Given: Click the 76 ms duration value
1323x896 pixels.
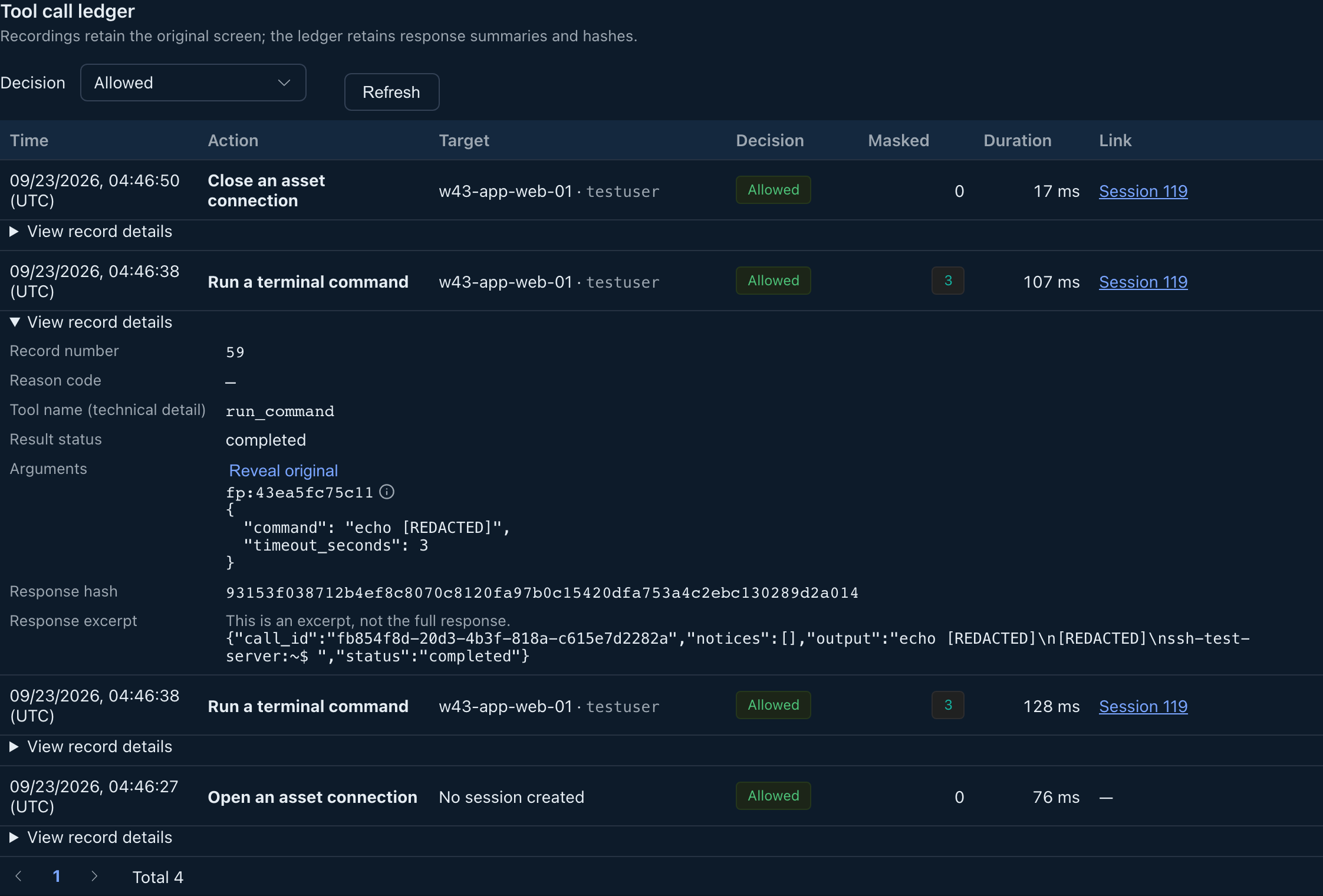Looking at the screenshot, I should tap(1056, 797).
